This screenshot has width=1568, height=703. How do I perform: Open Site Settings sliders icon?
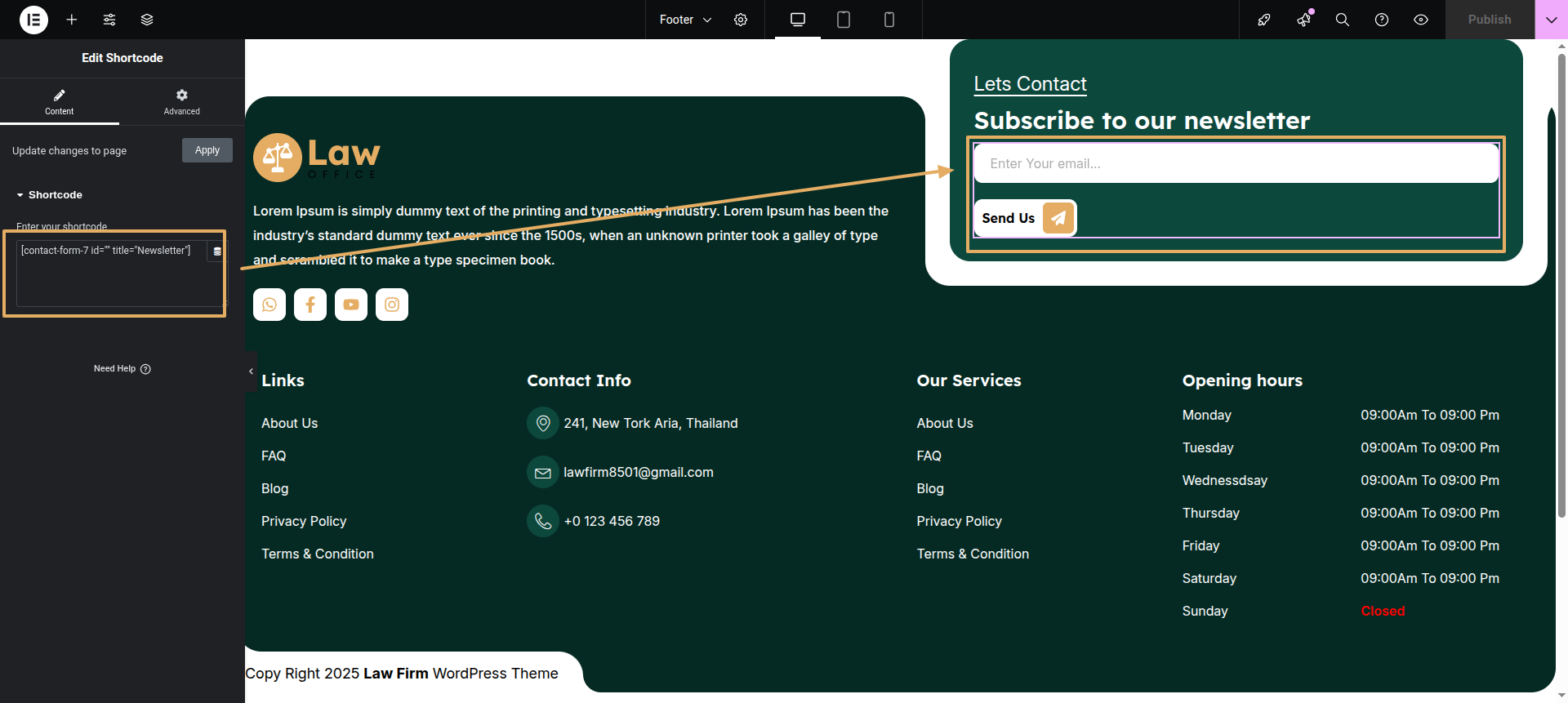point(109,20)
